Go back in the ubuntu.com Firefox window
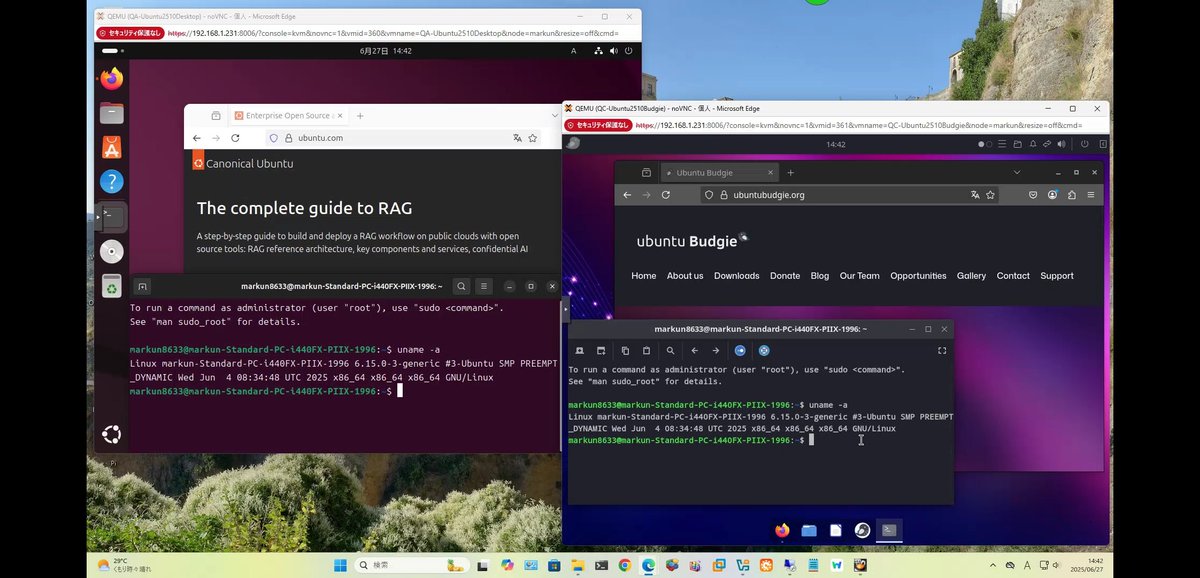Screen dimensions: 1200x578 (197, 138)
